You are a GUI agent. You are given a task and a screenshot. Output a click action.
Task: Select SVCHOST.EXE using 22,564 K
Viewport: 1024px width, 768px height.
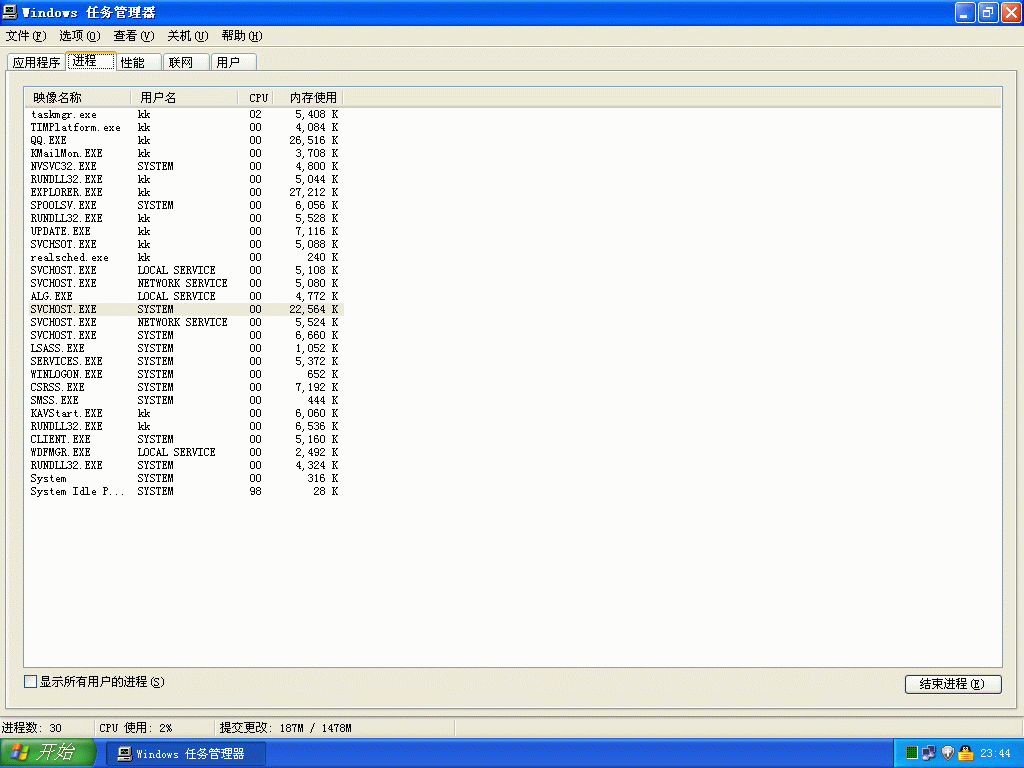coord(184,310)
